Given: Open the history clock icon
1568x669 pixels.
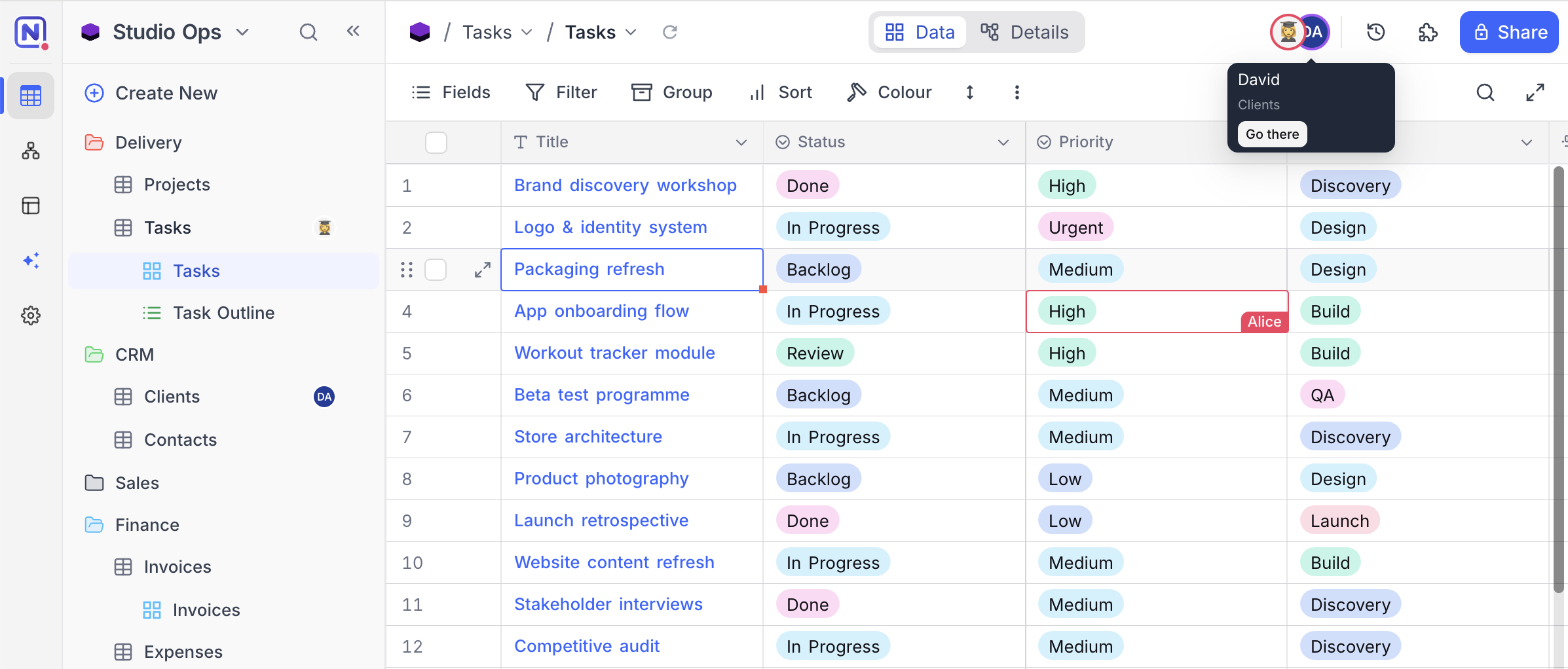Looking at the screenshot, I should 1375,32.
